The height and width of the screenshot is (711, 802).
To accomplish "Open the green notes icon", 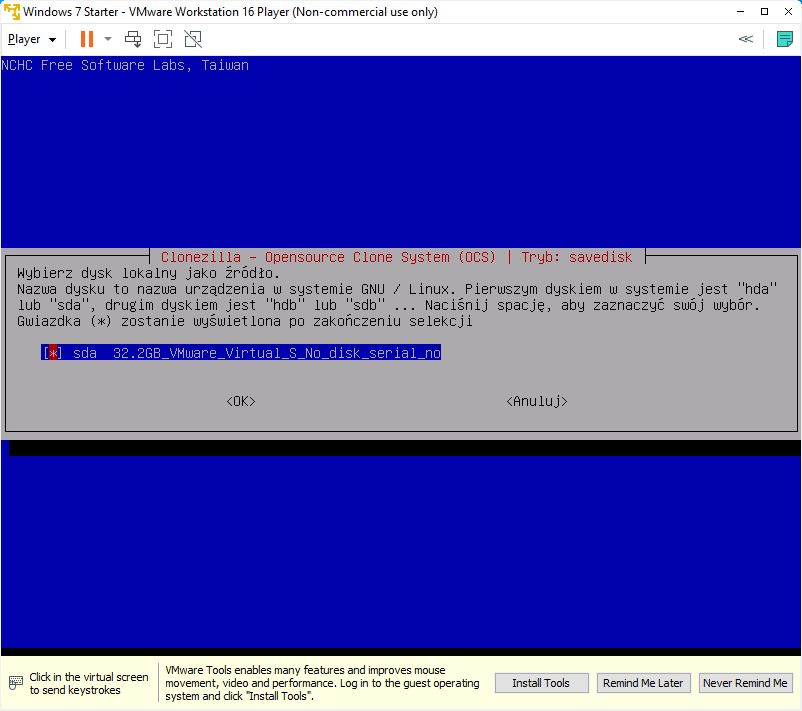I will [785, 39].
